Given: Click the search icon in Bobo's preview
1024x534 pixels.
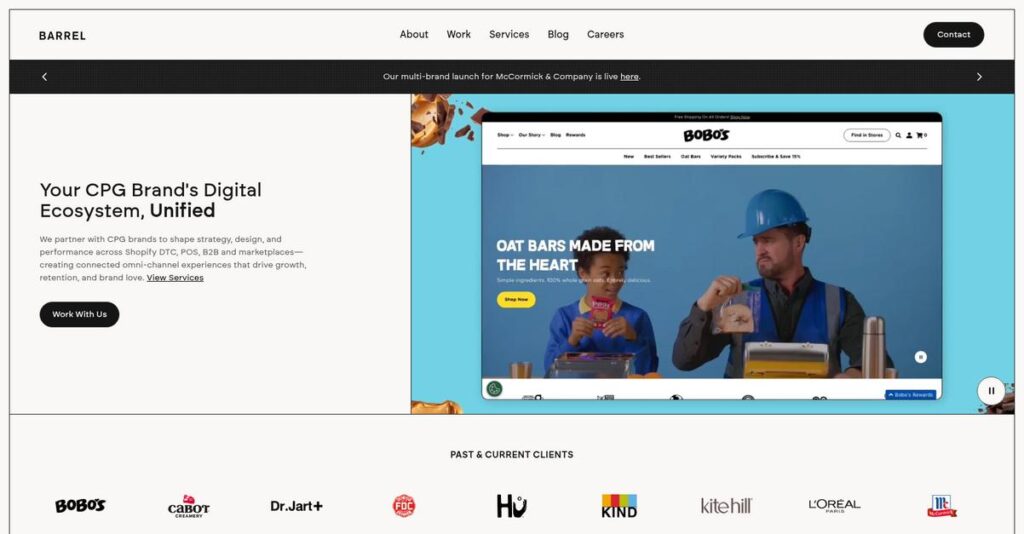Looking at the screenshot, I should coord(898,135).
